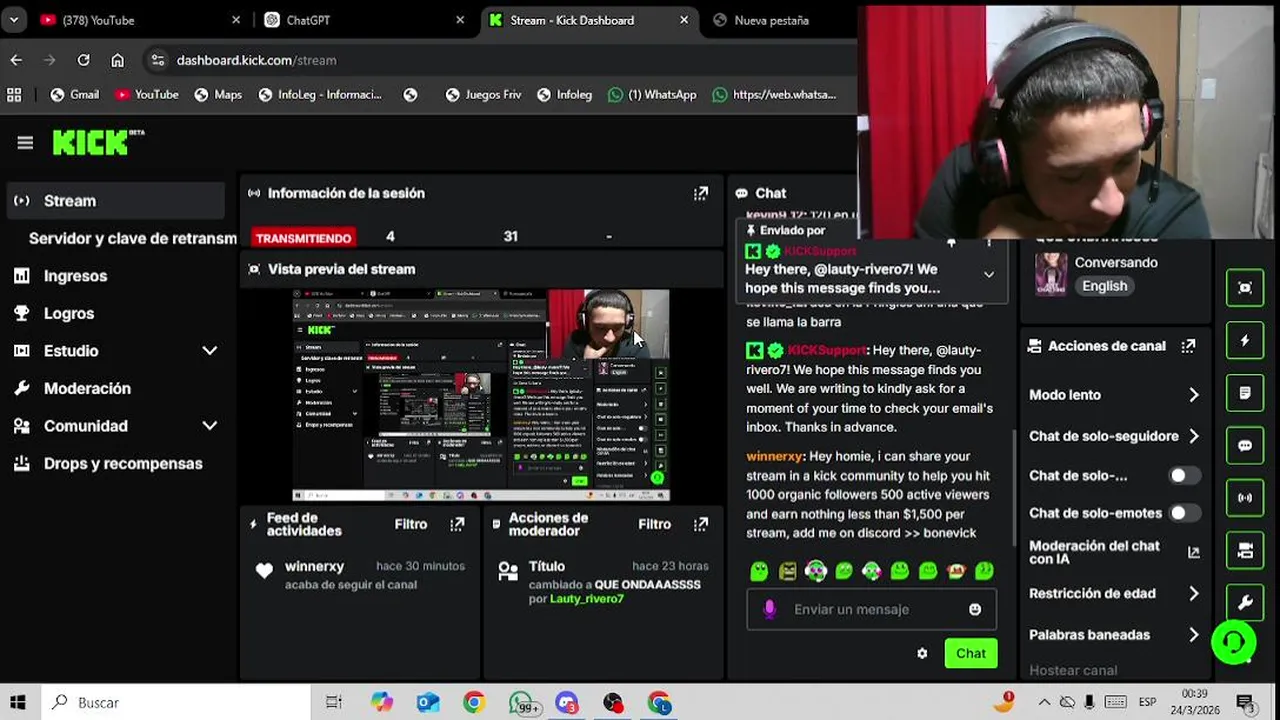Open the emoji picker in chat input
1280x720 pixels.
coord(975,609)
